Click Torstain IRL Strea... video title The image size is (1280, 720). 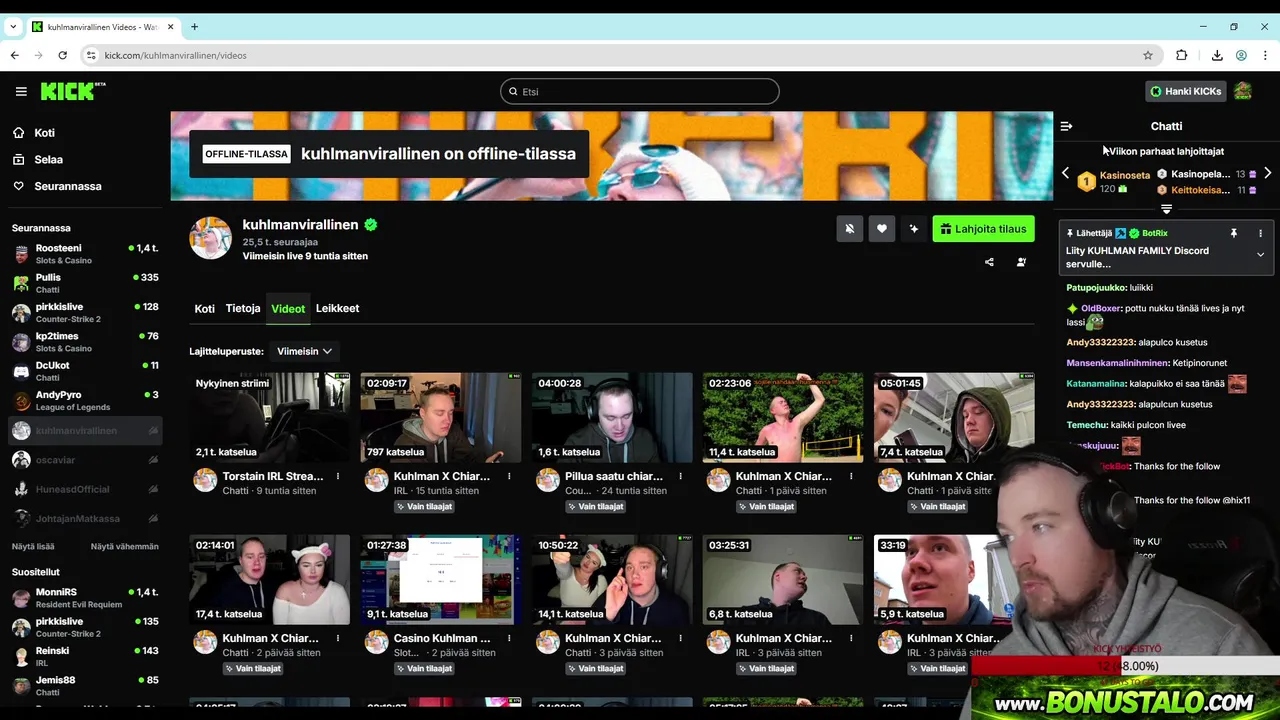[x=273, y=476]
